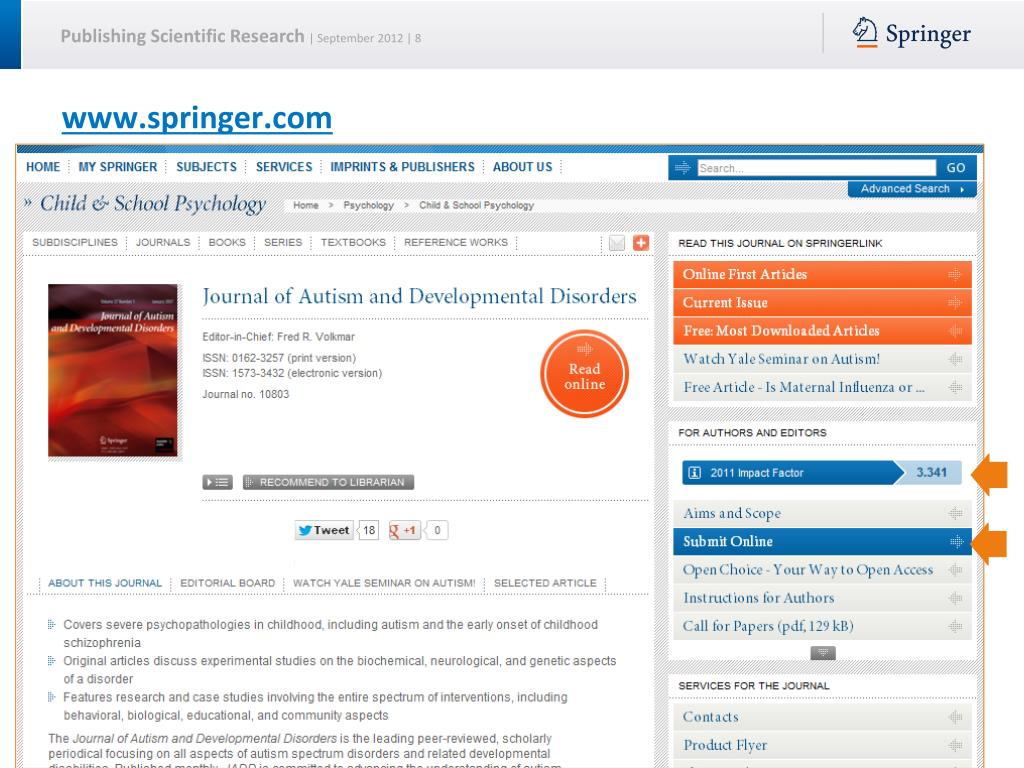Switch to ABOUT THIS JOURNAL tab

(104, 583)
